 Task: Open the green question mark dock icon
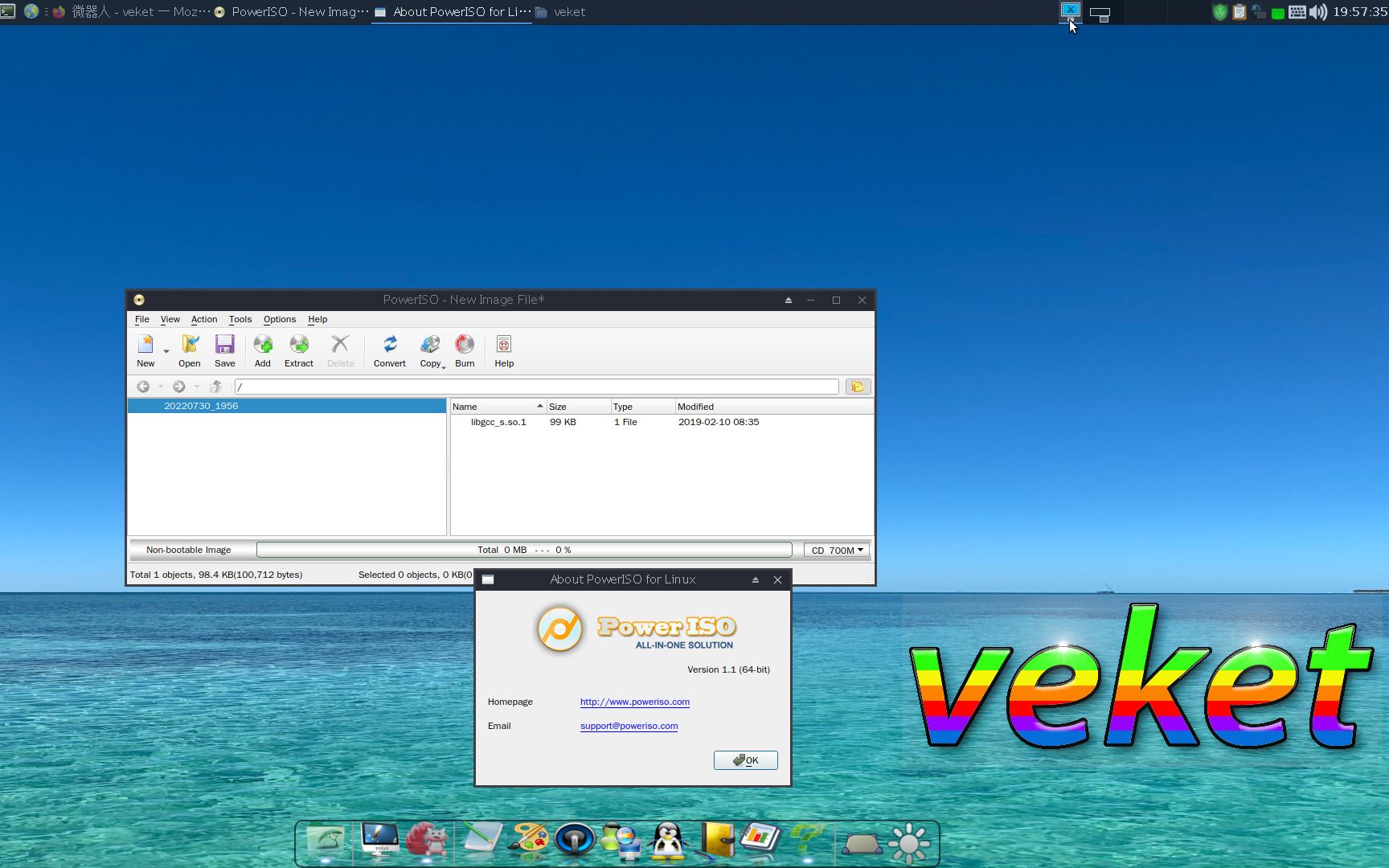click(806, 840)
